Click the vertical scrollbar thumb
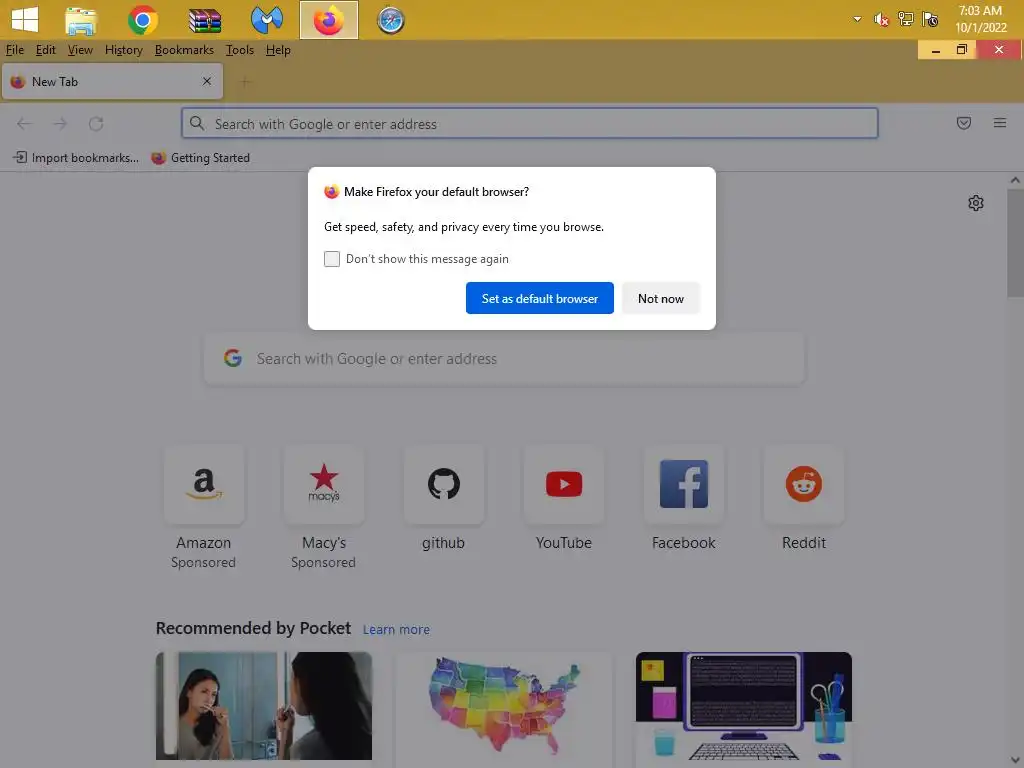1024x768 pixels. (x=1015, y=243)
